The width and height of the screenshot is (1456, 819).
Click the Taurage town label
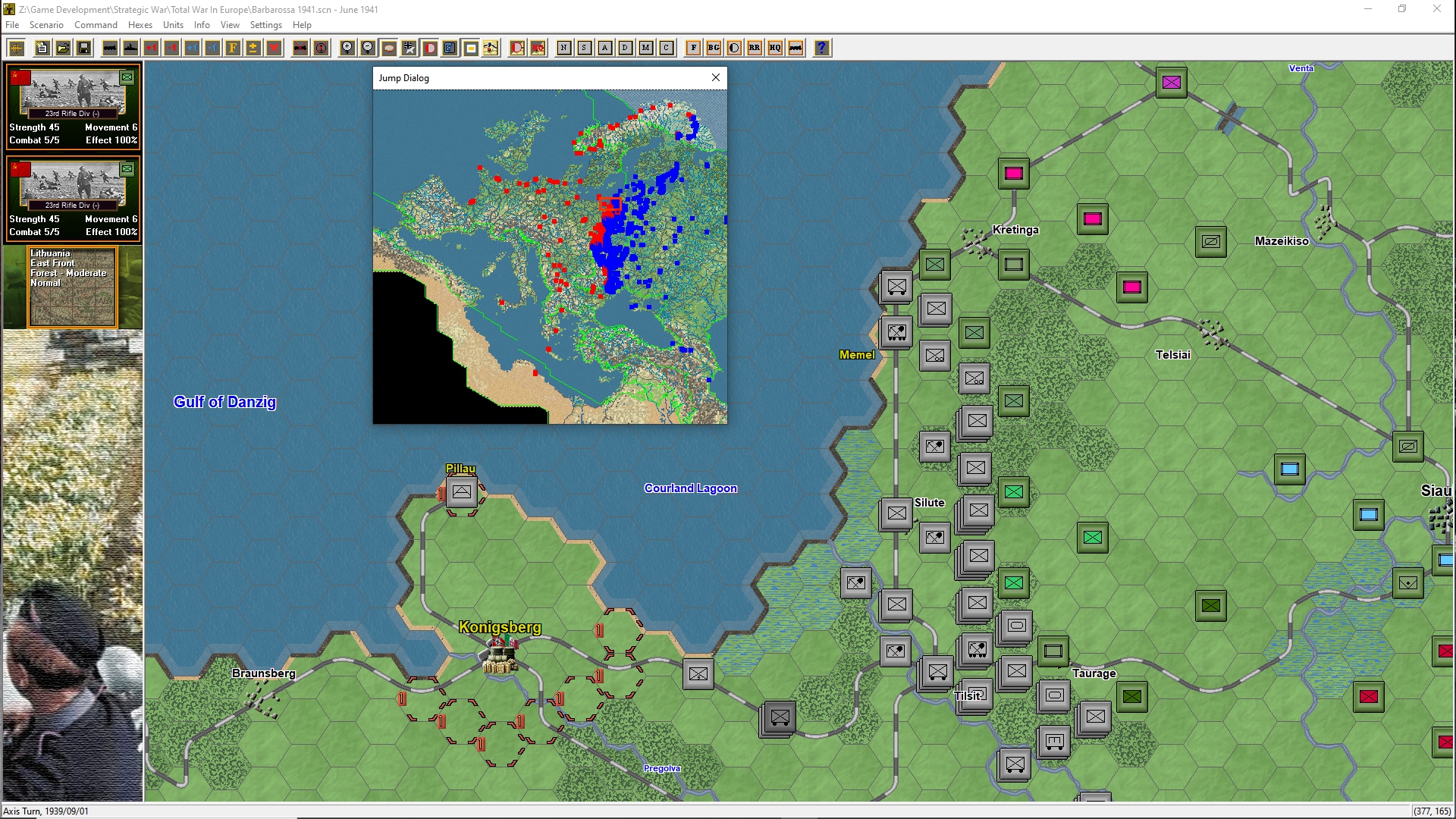1094,673
